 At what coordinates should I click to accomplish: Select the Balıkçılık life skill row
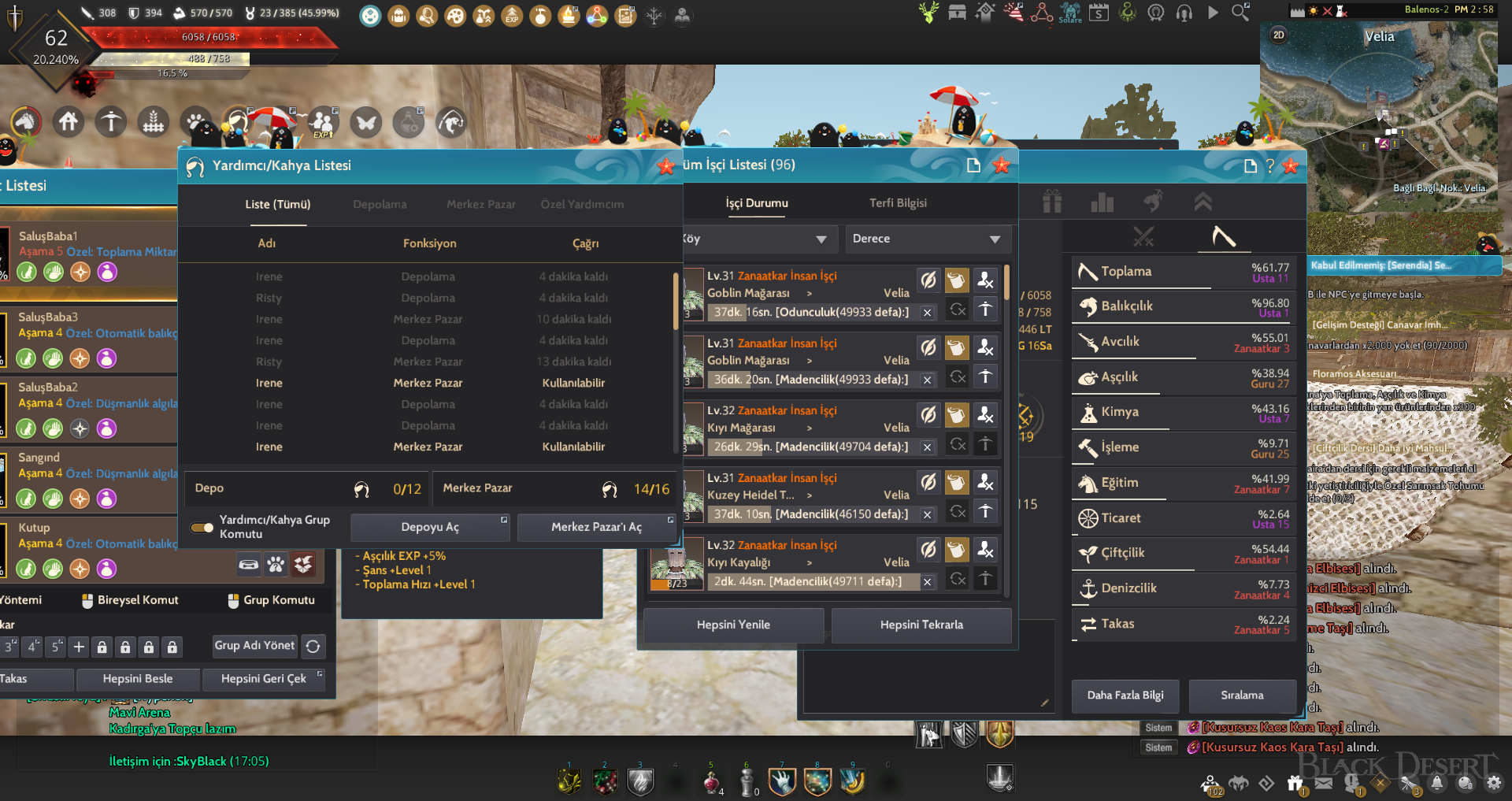pyautogui.click(x=1184, y=306)
